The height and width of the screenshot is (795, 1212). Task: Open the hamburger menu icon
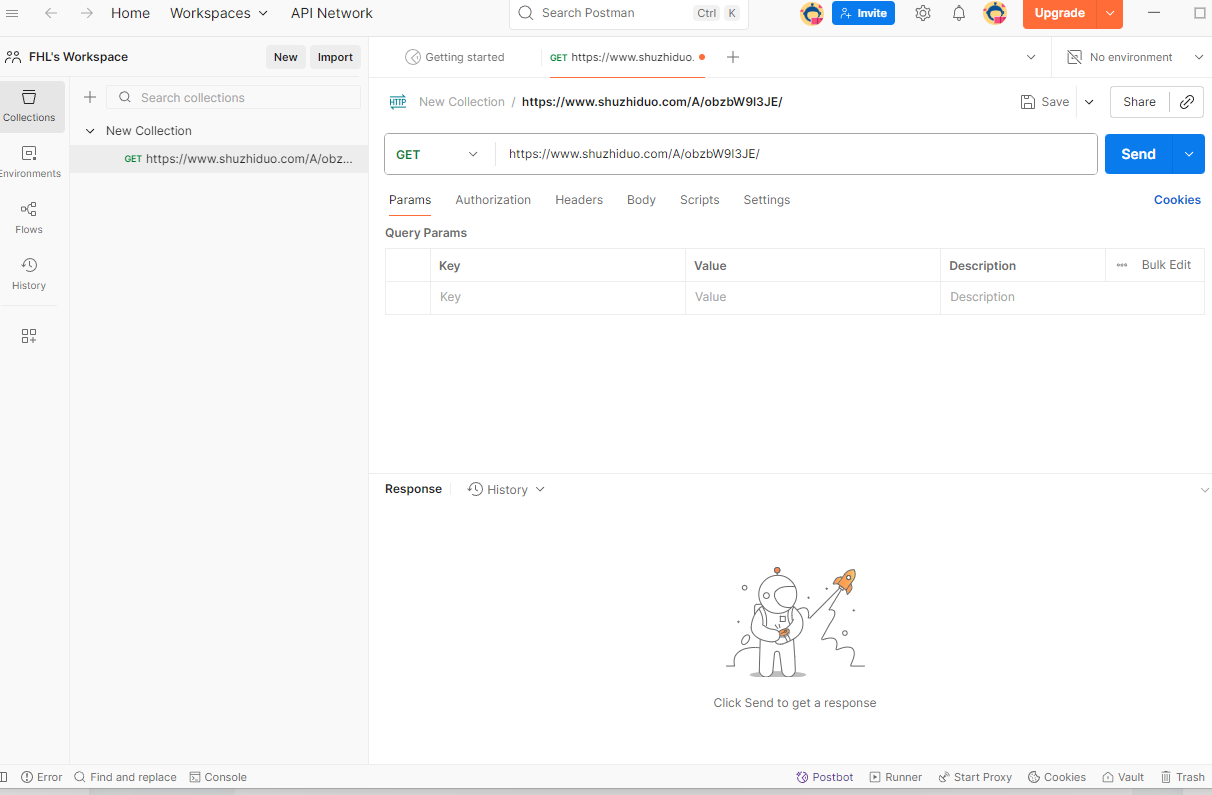tap(12, 13)
